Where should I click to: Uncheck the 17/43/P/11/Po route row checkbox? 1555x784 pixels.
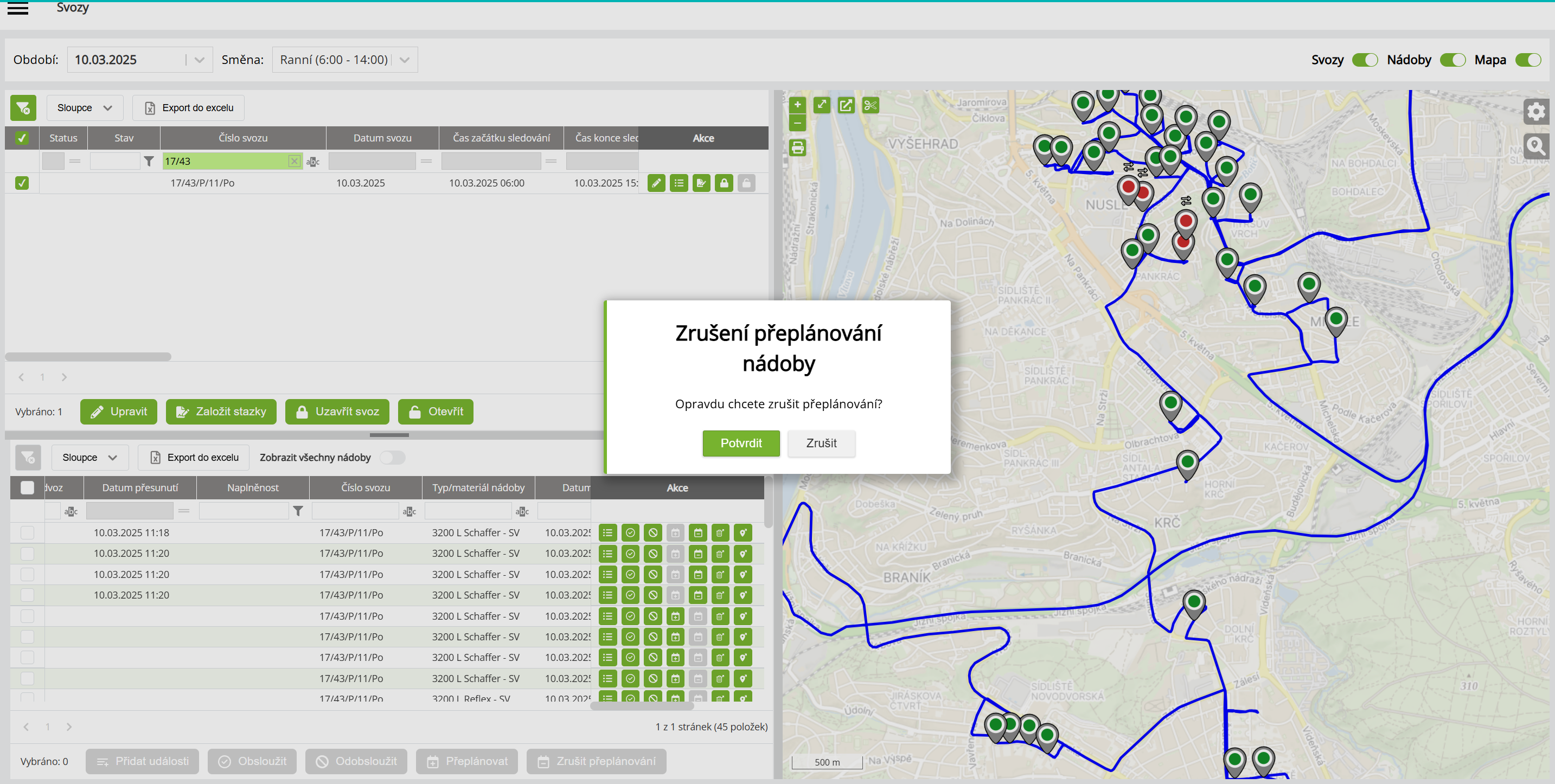(22, 183)
